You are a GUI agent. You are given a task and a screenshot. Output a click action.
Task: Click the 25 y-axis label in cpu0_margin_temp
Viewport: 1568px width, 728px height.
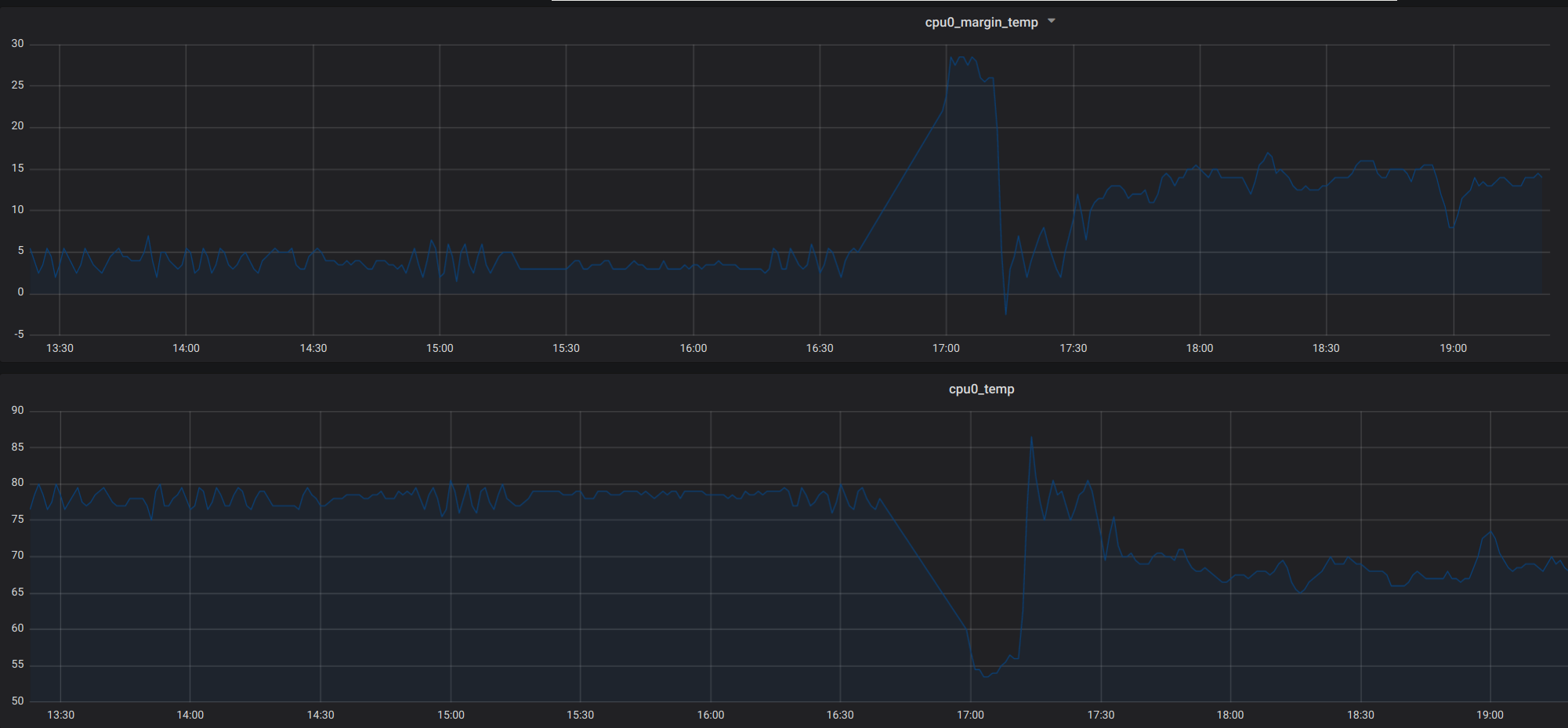(17, 85)
